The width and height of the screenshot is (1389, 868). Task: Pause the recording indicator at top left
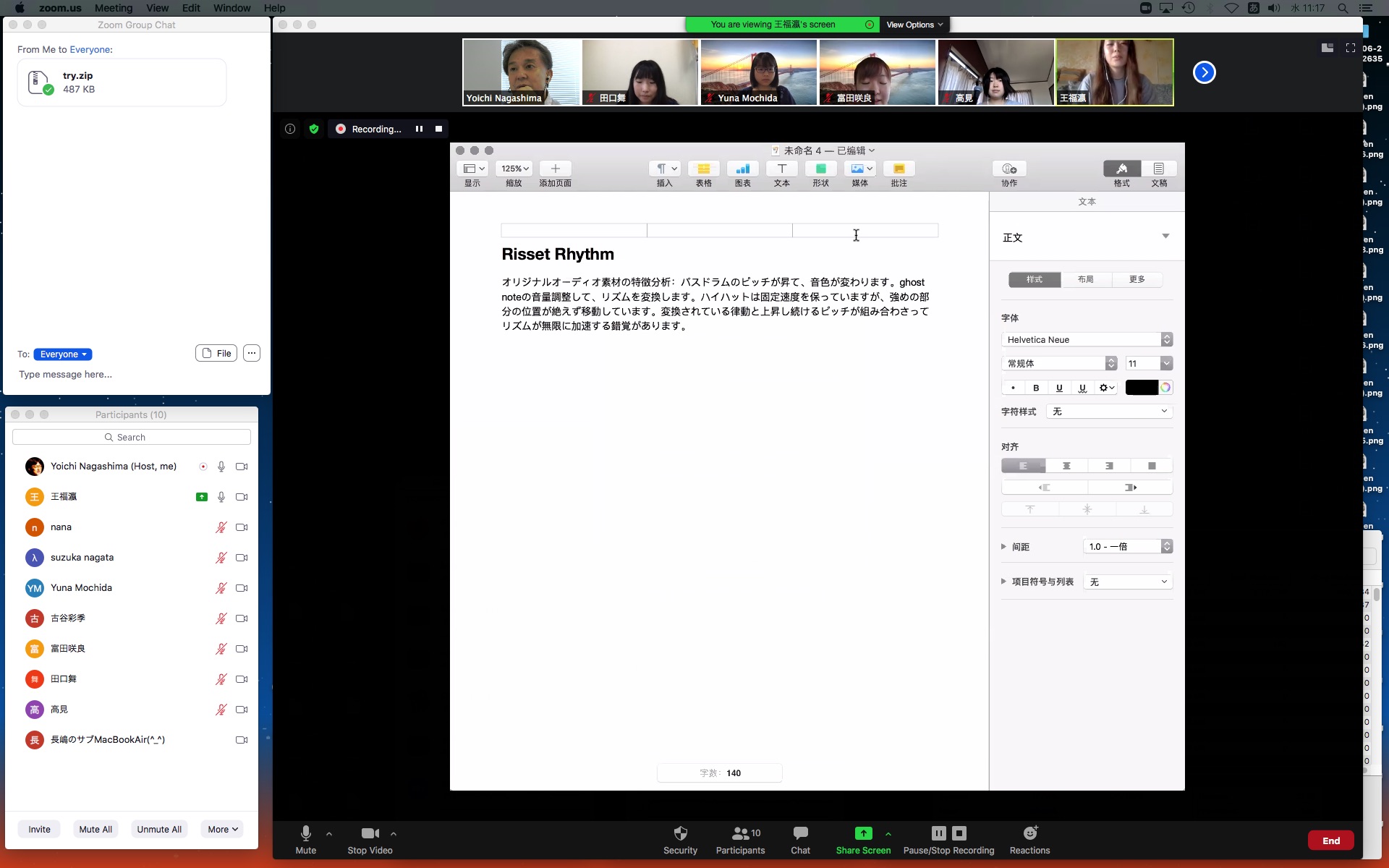click(x=419, y=129)
